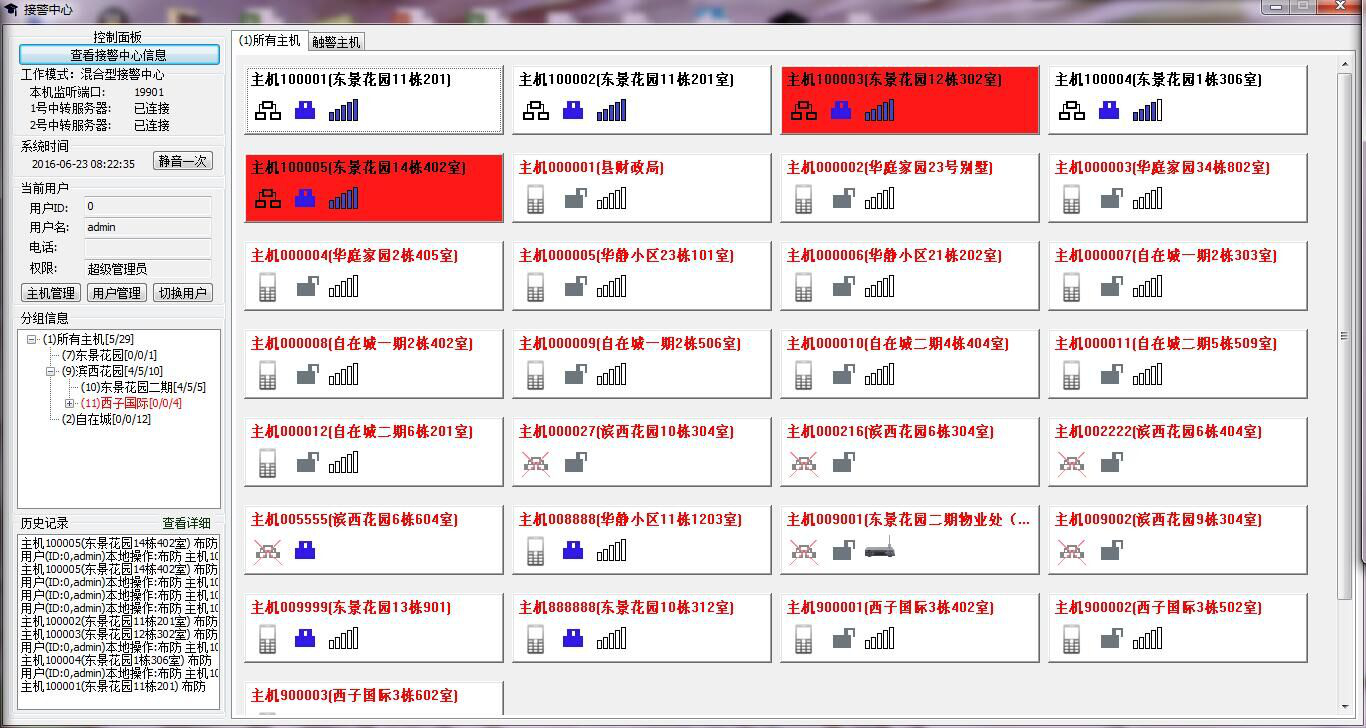Click blue lock on host 100004 card
This screenshot has height=728, width=1366.
tap(1109, 110)
